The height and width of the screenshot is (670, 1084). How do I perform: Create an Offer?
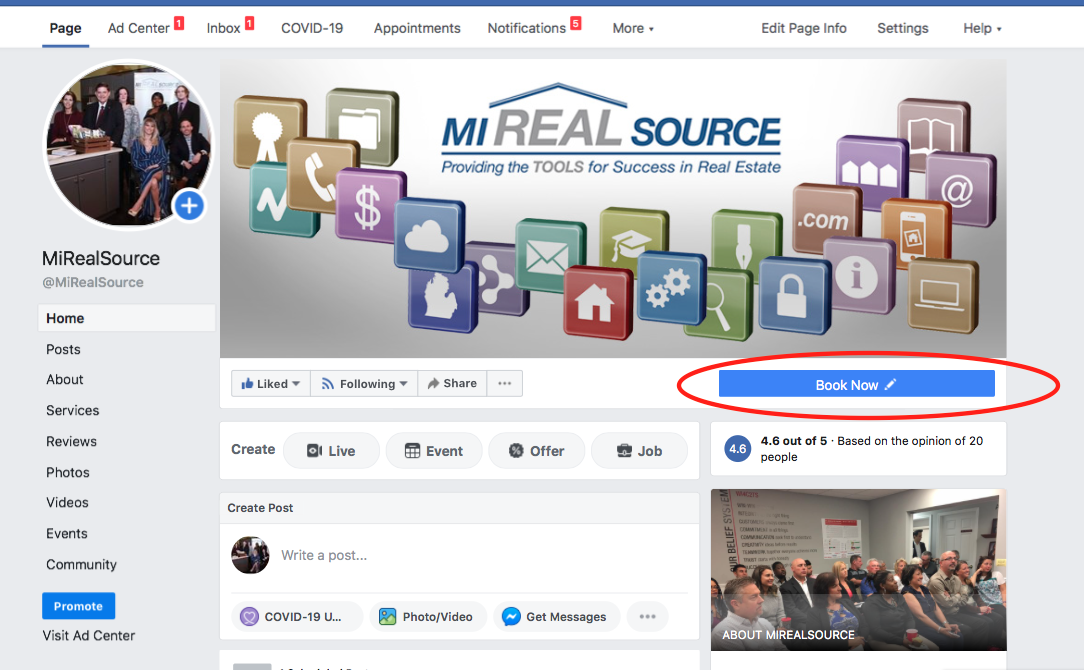pyautogui.click(x=536, y=451)
